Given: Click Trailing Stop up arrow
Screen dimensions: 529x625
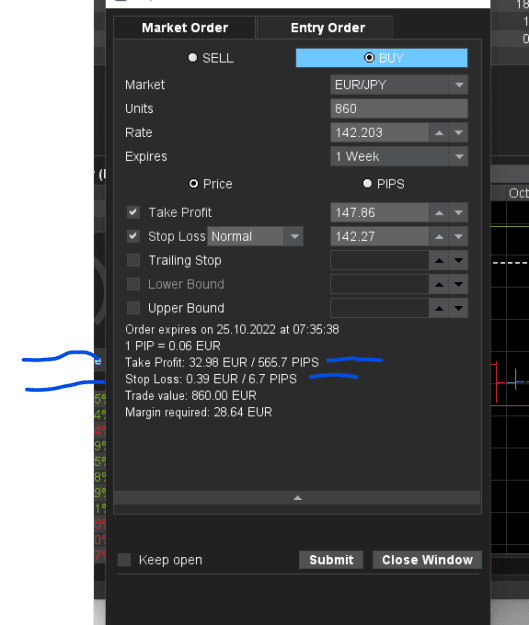Looking at the screenshot, I should pos(439,260).
